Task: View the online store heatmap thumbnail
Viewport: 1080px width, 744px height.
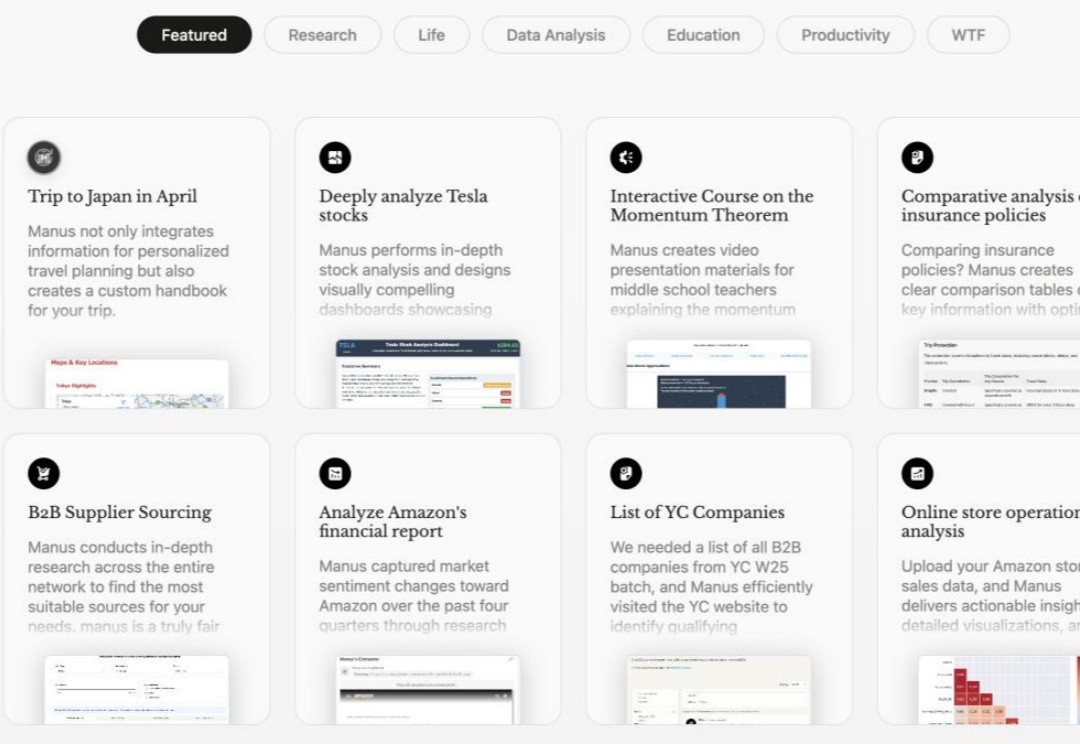Action: tap(999, 689)
